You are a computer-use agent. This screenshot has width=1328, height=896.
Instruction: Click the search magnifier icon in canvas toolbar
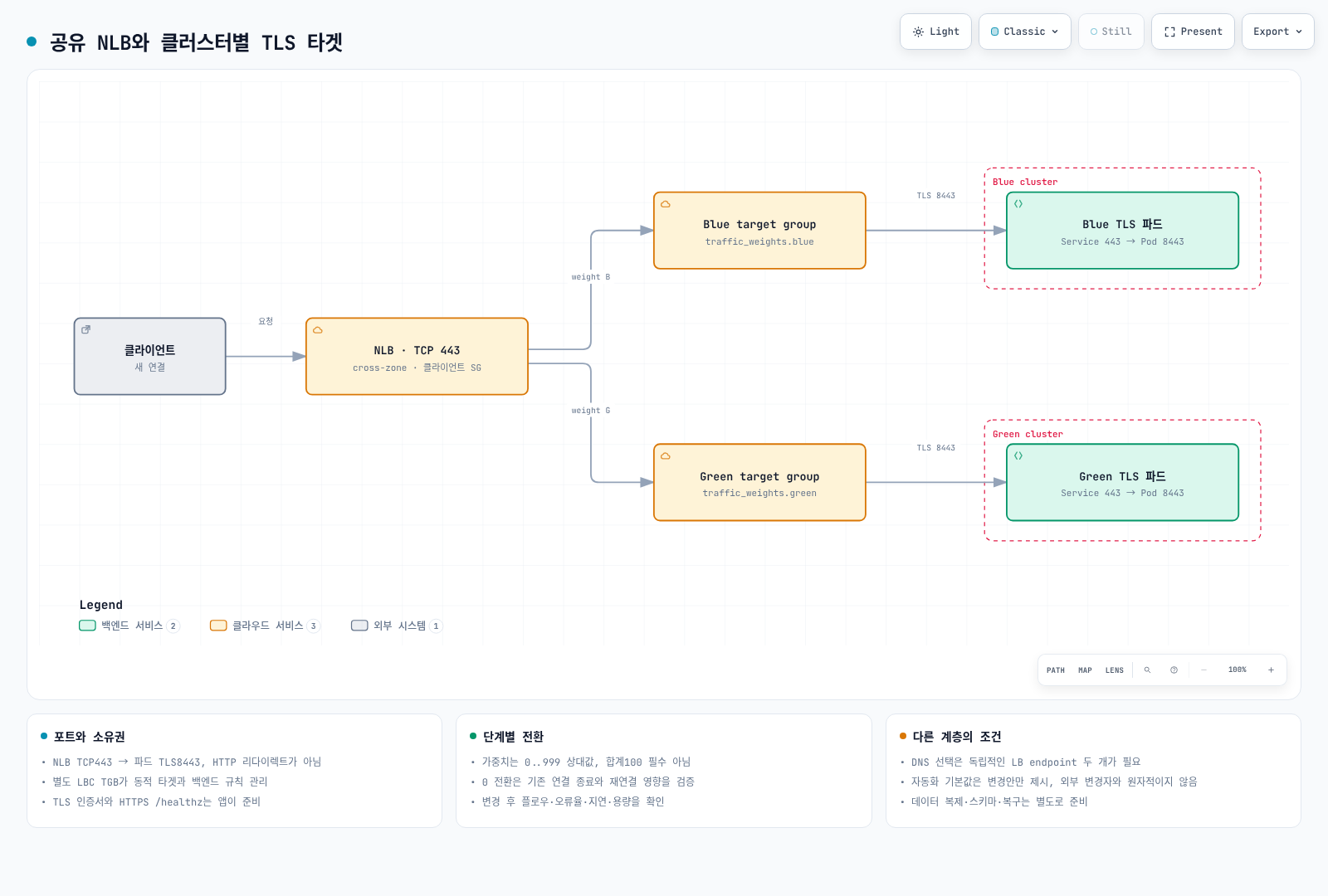(x=1147, y=670)
